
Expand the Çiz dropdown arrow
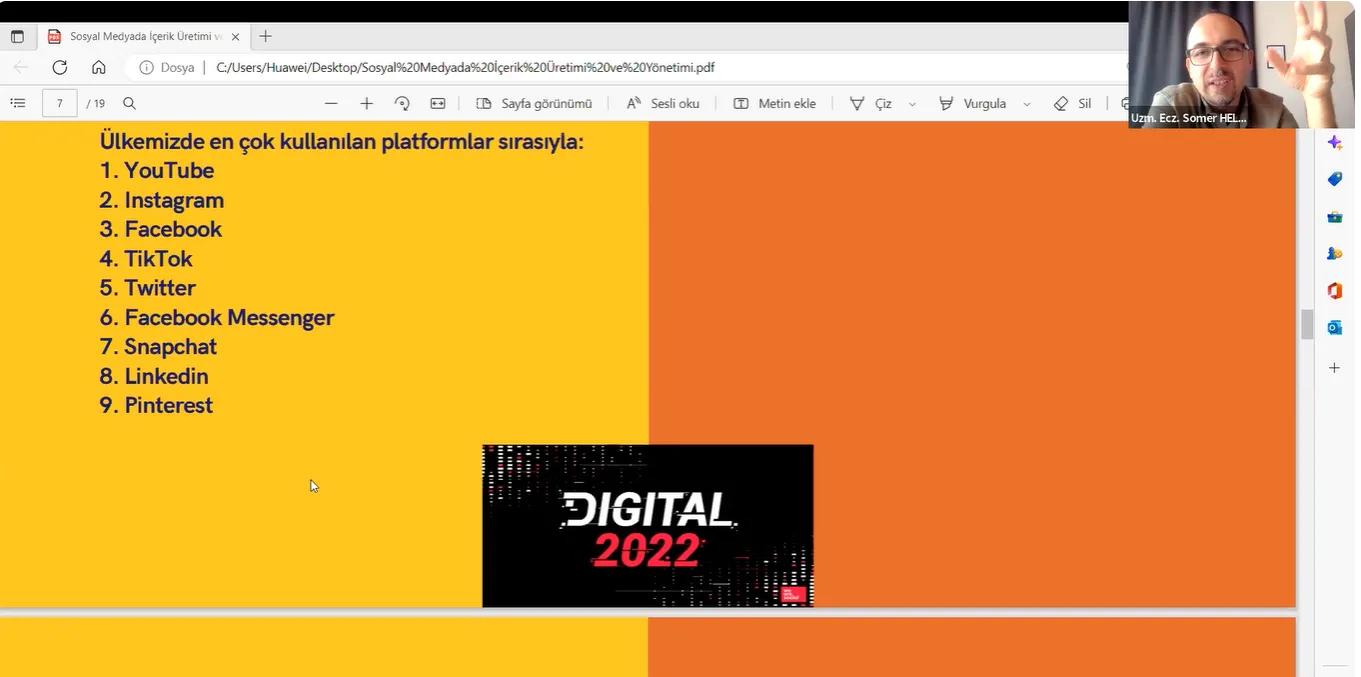pyautogui.click(x=912, y=104)
